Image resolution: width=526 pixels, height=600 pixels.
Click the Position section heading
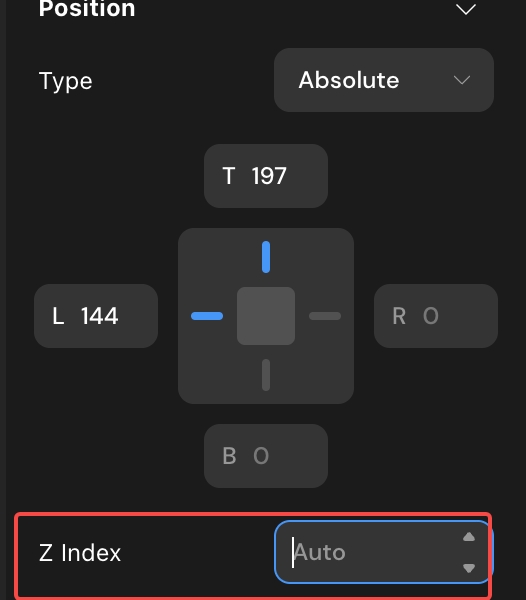coord(87,8)
